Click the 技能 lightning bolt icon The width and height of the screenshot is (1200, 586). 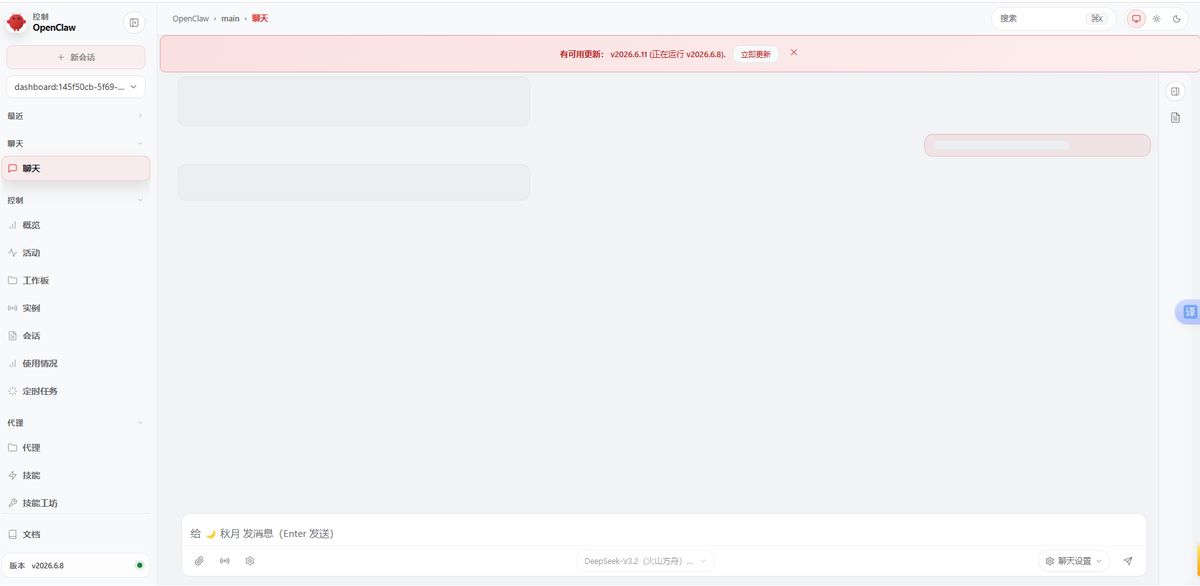(13, 475)
